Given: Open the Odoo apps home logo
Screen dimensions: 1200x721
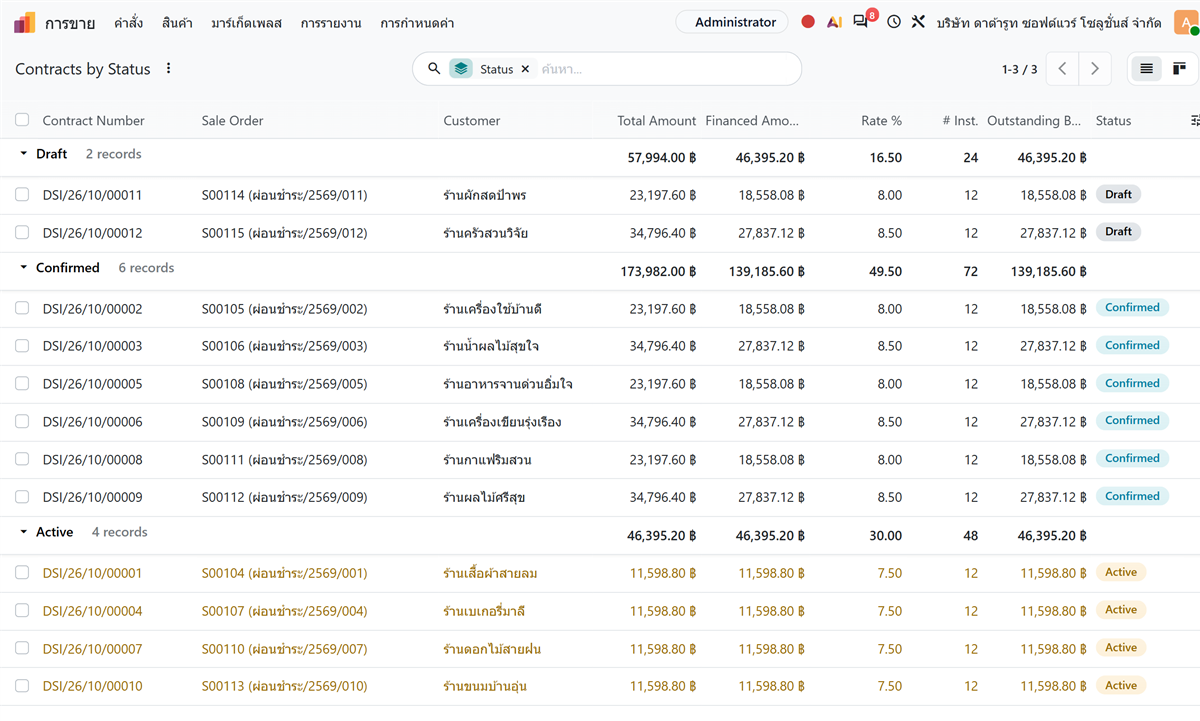Looking at the screenshot, I should [25, 23].
